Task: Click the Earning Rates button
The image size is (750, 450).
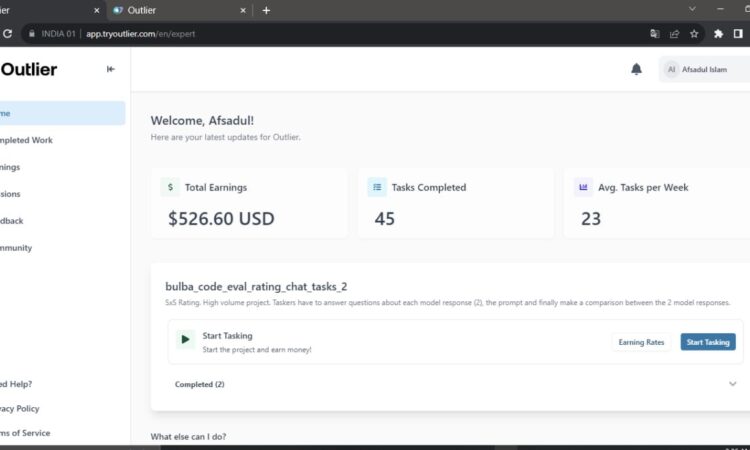Action: coord(641,342)
